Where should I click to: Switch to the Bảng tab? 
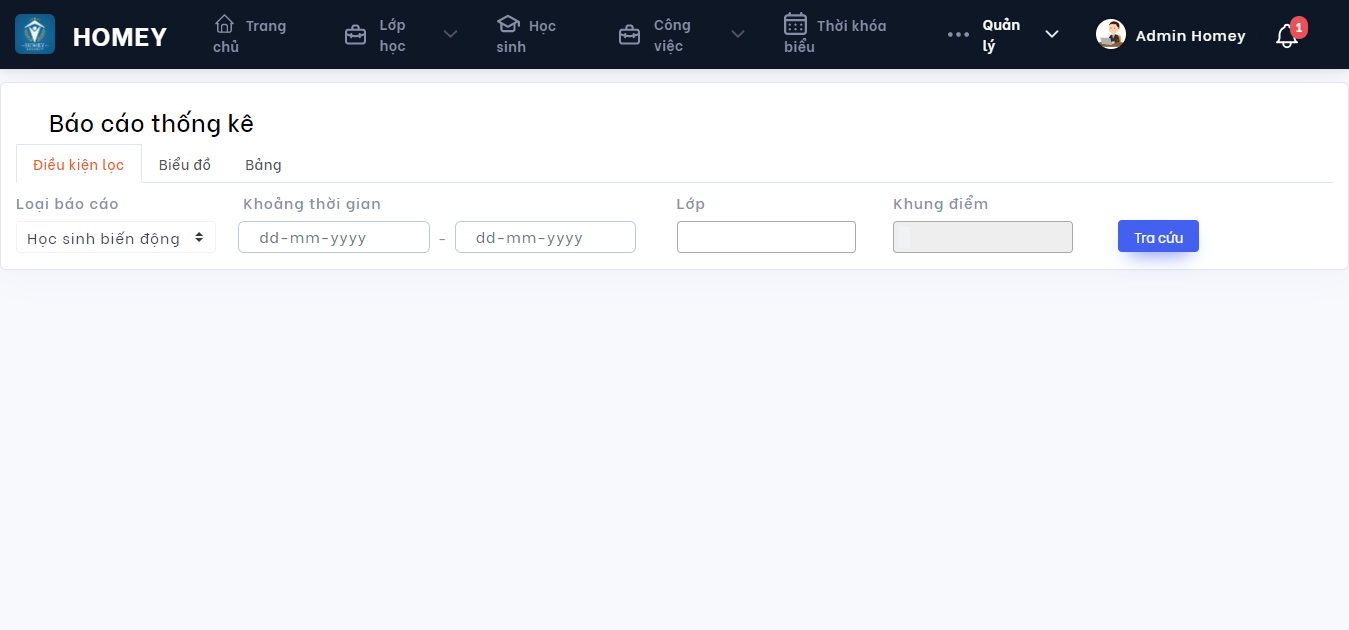tap(263, 165)
